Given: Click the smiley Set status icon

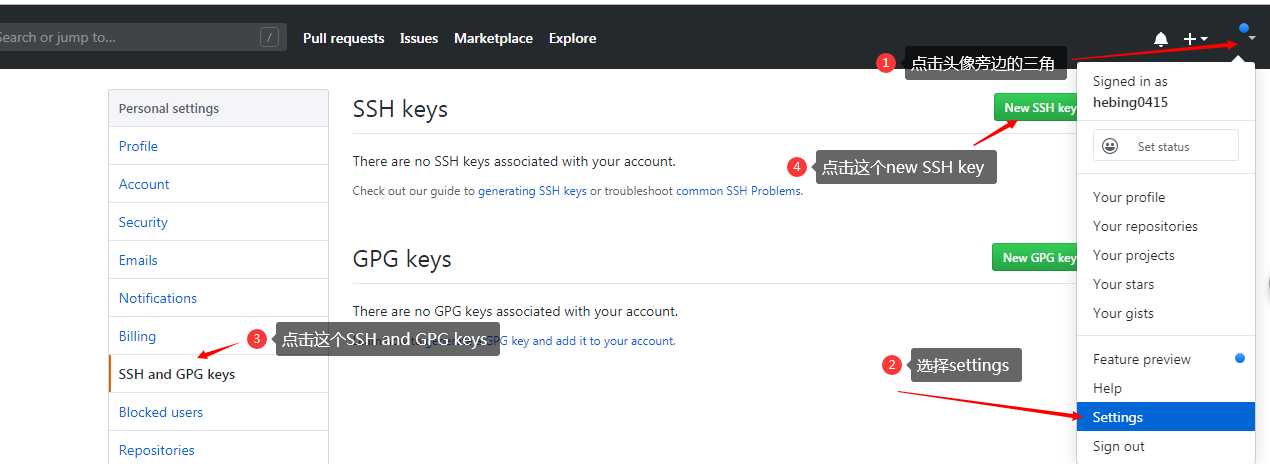Looking at the screenshot, I should pyautogui.click(x=1110, y=146).
